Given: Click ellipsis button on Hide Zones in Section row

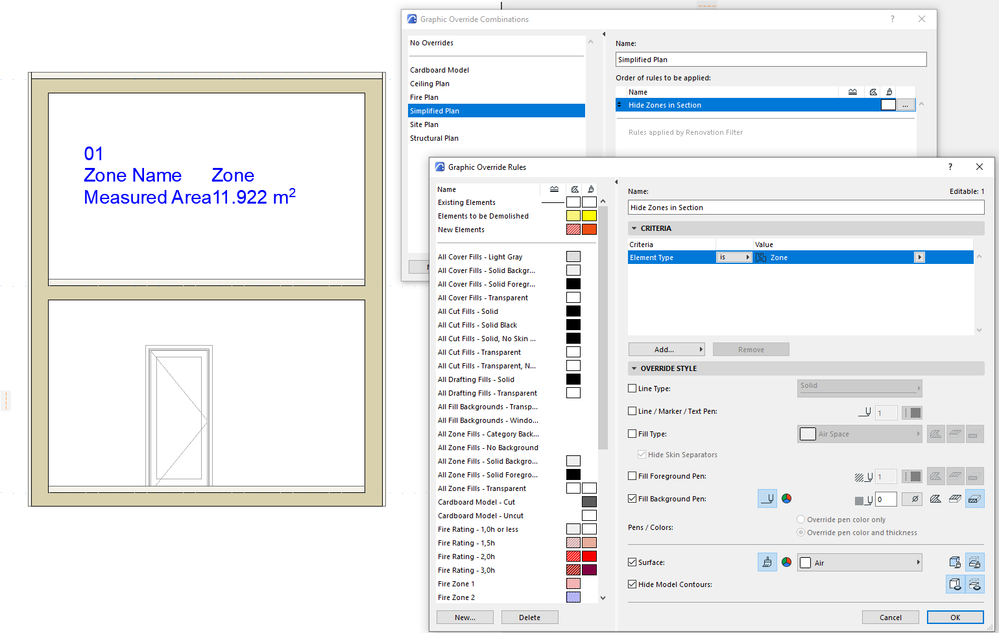Looking at the screenshot, I should [x=905, y=106].
